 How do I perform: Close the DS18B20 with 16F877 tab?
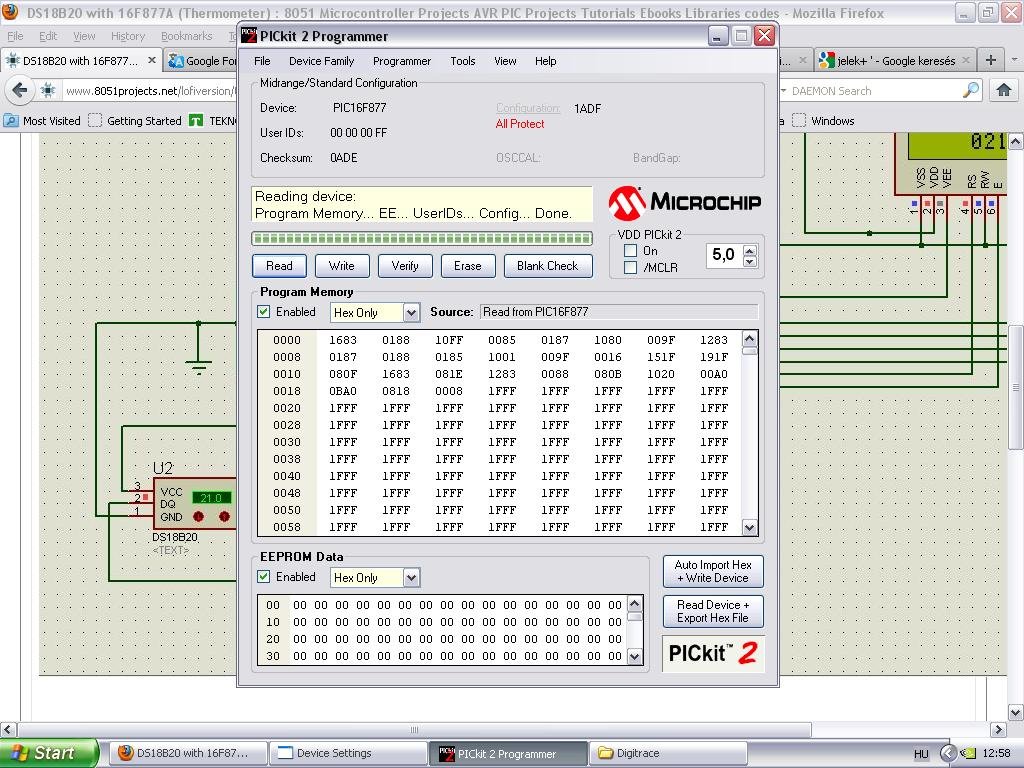coord(152,60)
